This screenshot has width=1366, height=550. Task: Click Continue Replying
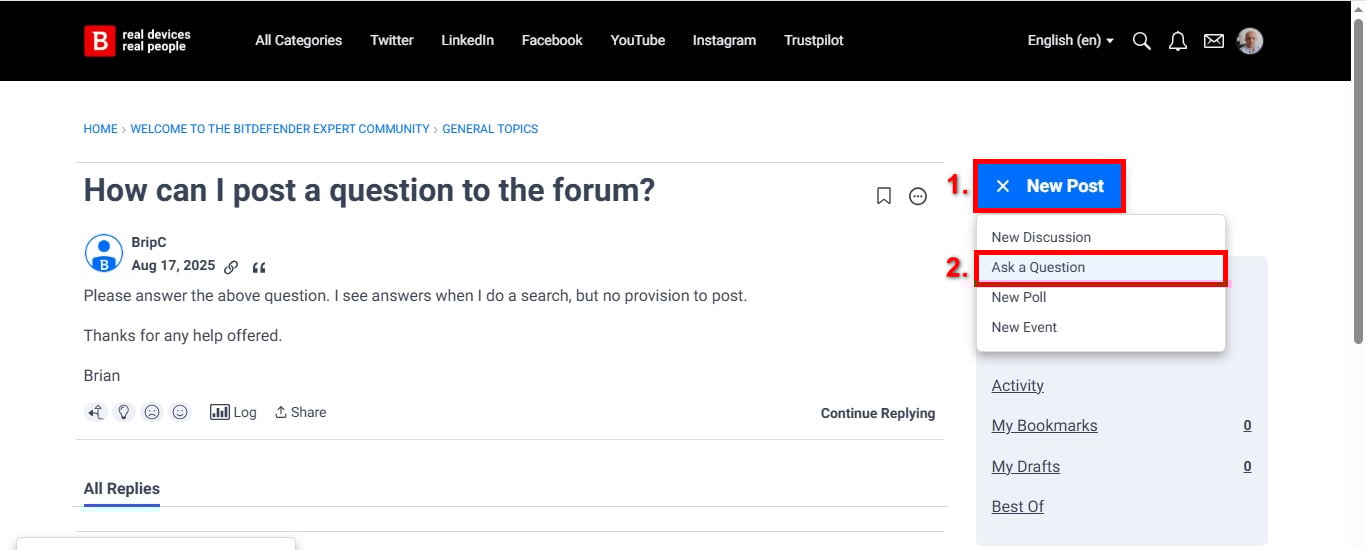(x=878, y=413)
